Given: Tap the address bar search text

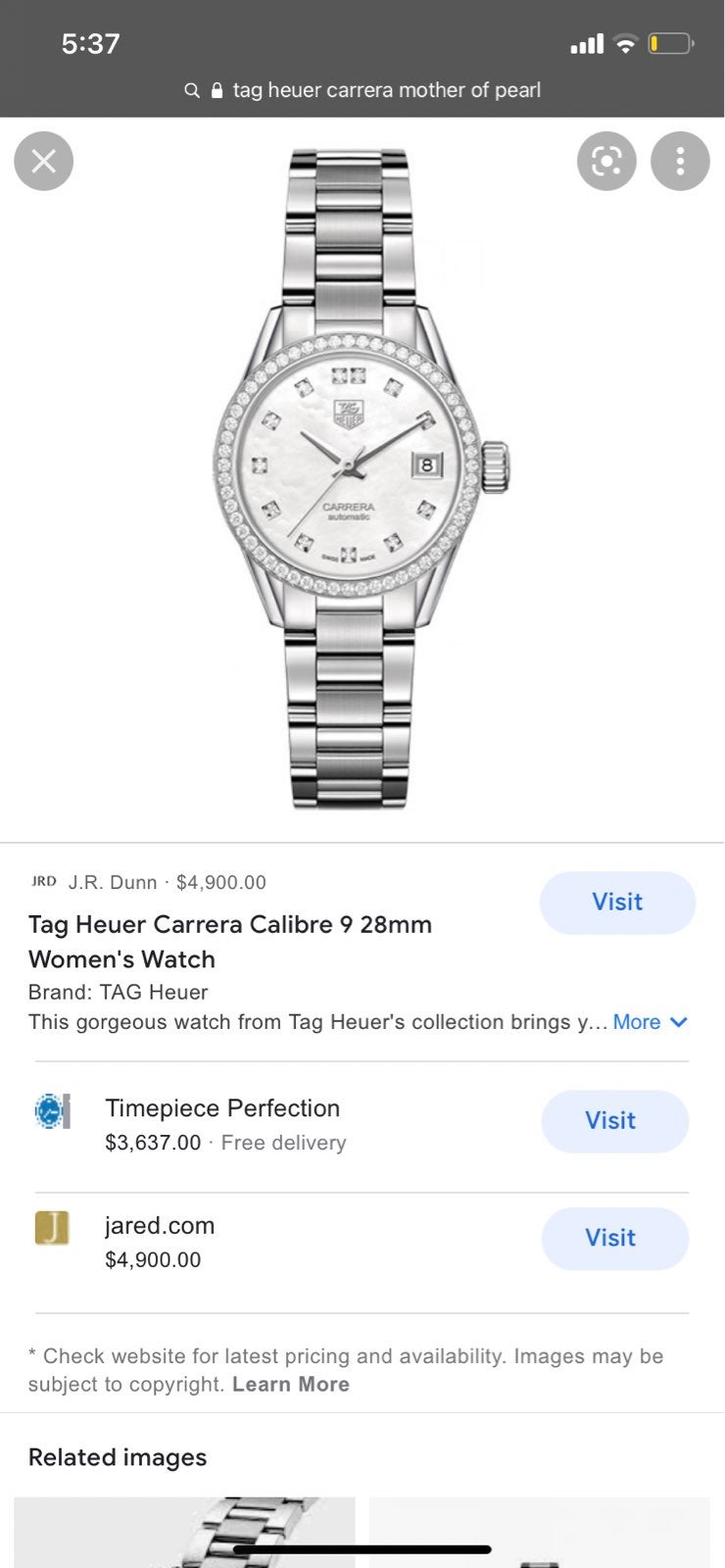Looking at the screenshot, I should (387, 90).
